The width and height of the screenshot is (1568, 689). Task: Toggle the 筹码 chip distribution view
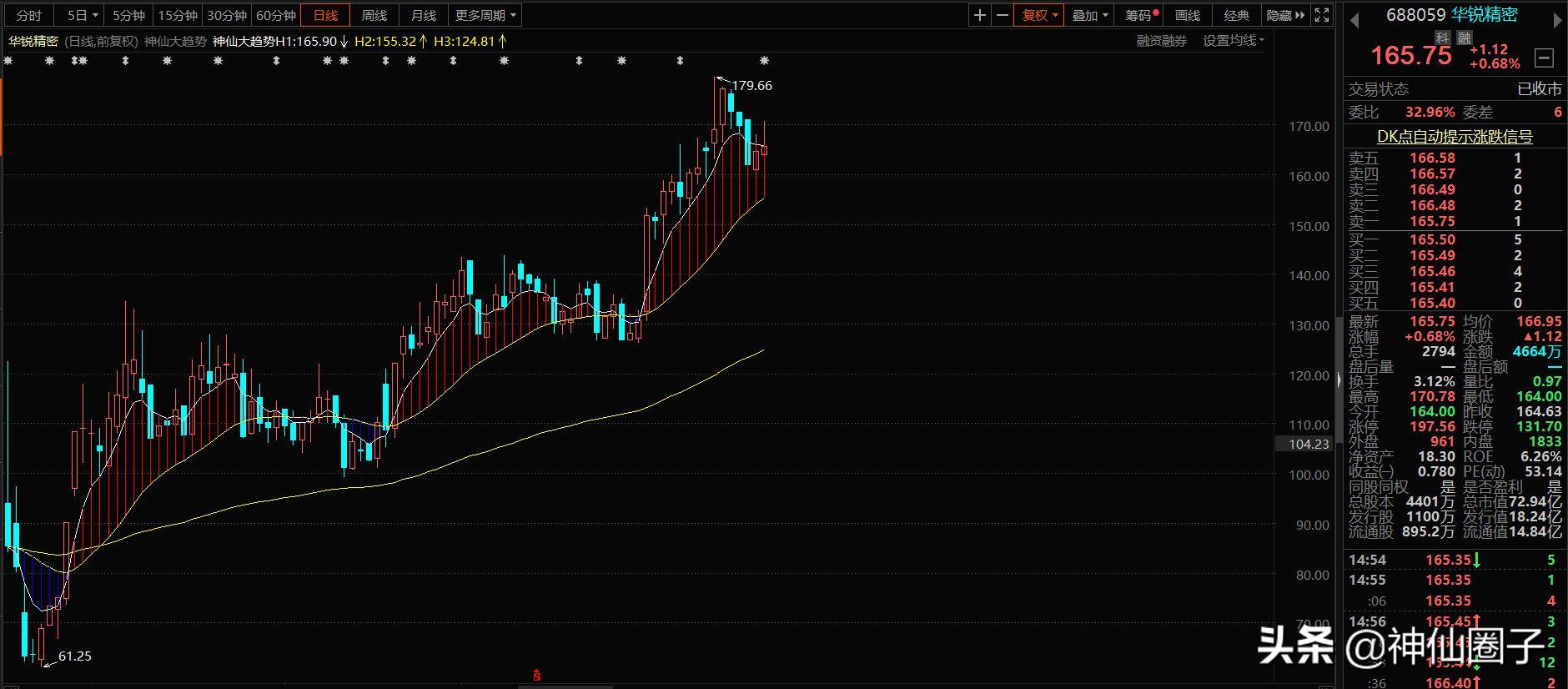tap(1139, 15)
